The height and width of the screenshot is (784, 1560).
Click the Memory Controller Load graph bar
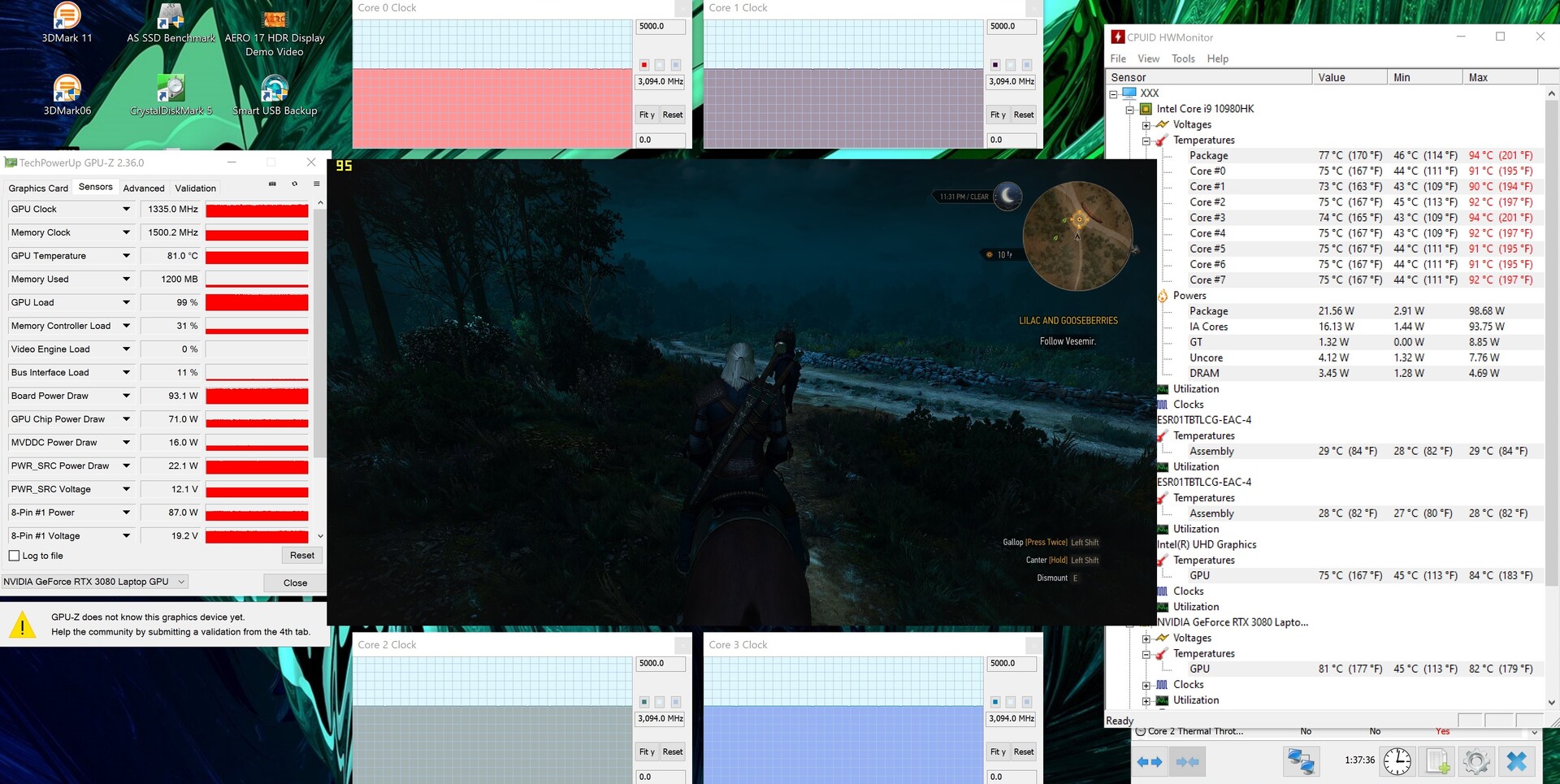[x=257, y=327]
